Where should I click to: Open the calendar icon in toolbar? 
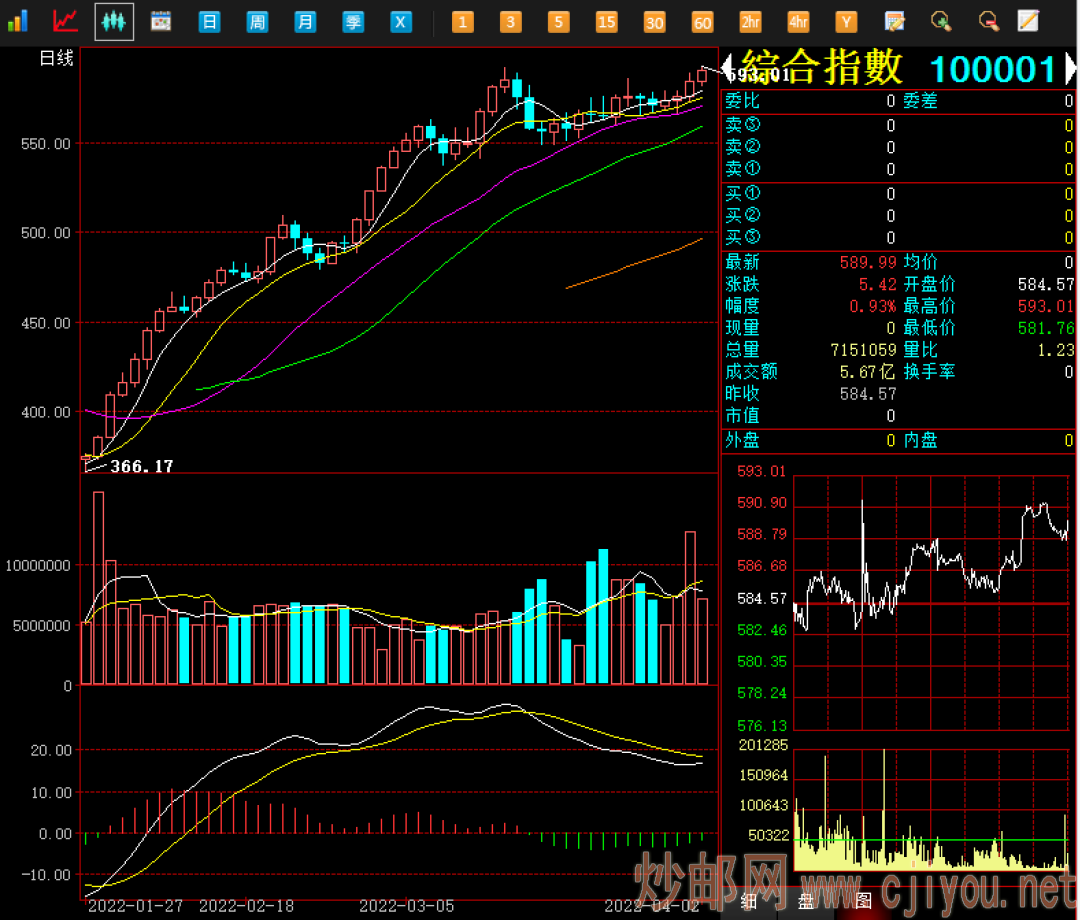tap(160, 21)
